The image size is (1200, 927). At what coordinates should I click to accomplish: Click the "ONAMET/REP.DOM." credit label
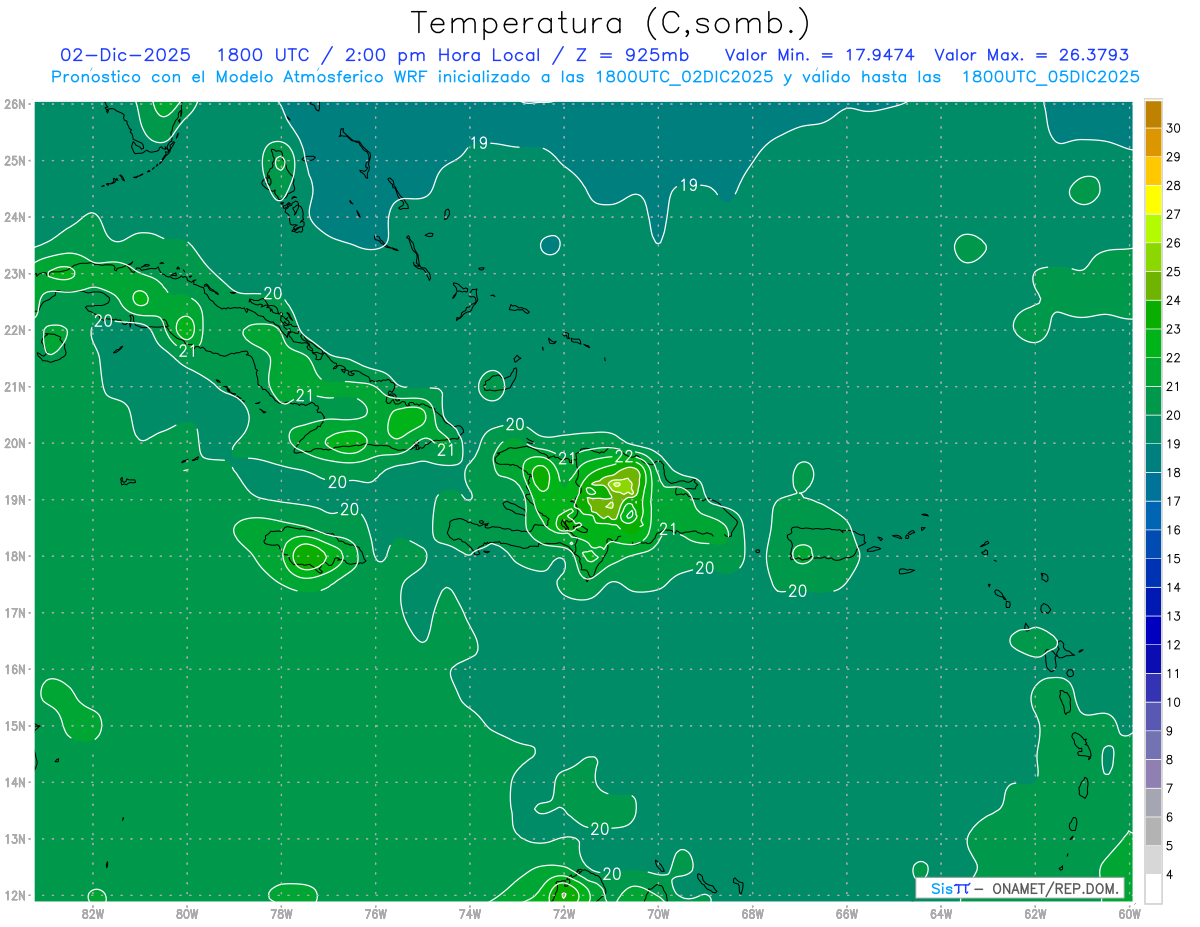click(x=1054, y=888)
